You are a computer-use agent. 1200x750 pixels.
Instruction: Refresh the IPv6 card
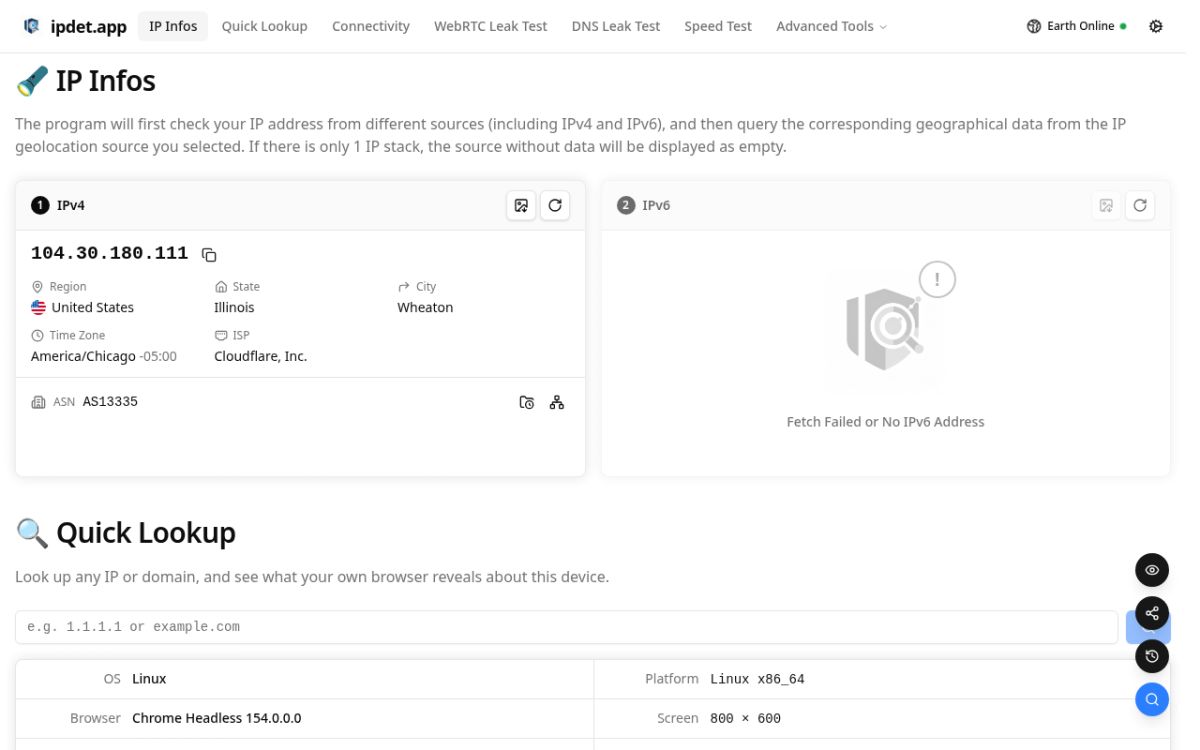(1140, 205)
